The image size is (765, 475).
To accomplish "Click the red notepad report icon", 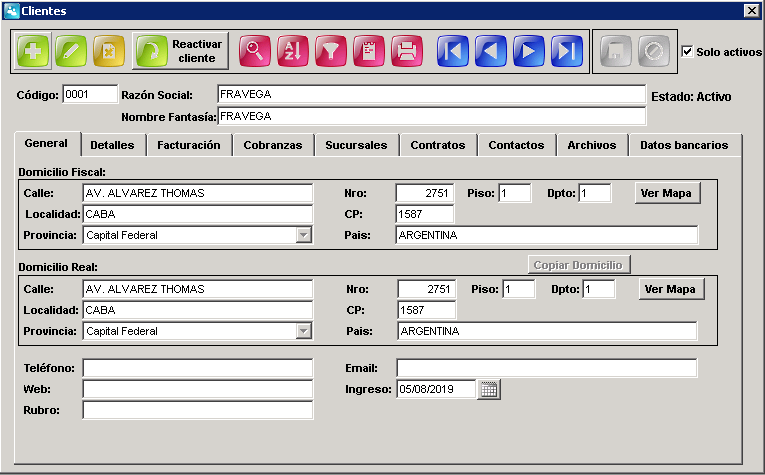I will point(369,51).
